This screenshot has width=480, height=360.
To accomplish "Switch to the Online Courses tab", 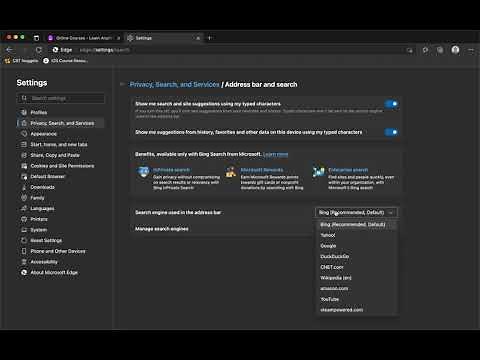I will [x=84, y=38].
